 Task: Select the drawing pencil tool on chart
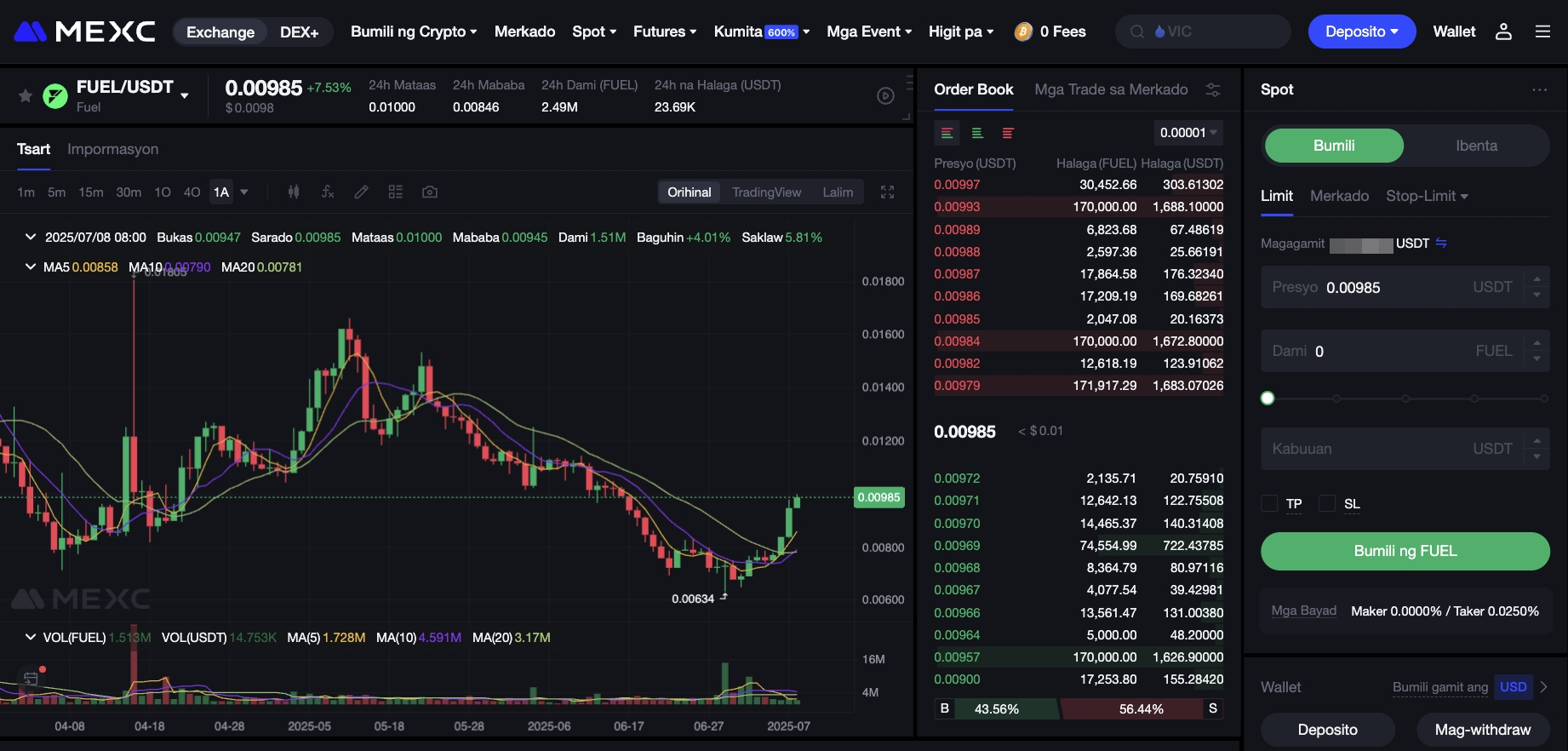pyautogui.click(x=362, y=192)
